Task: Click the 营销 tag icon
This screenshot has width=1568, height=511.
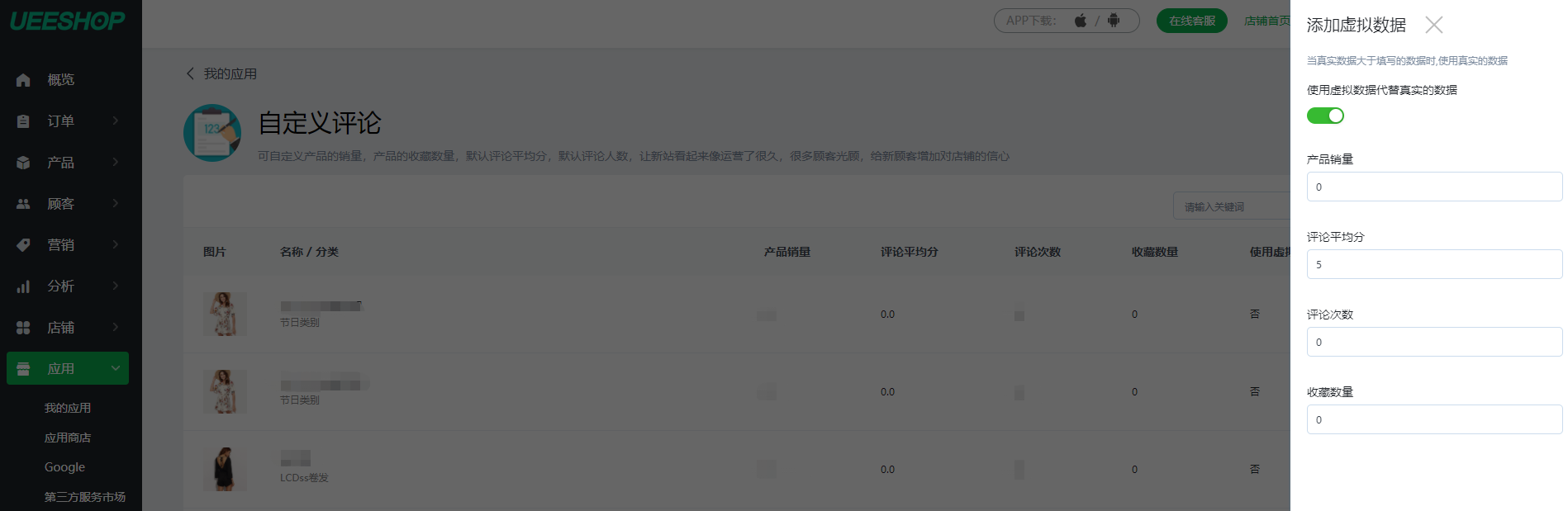Action: [x=23, y=245]
